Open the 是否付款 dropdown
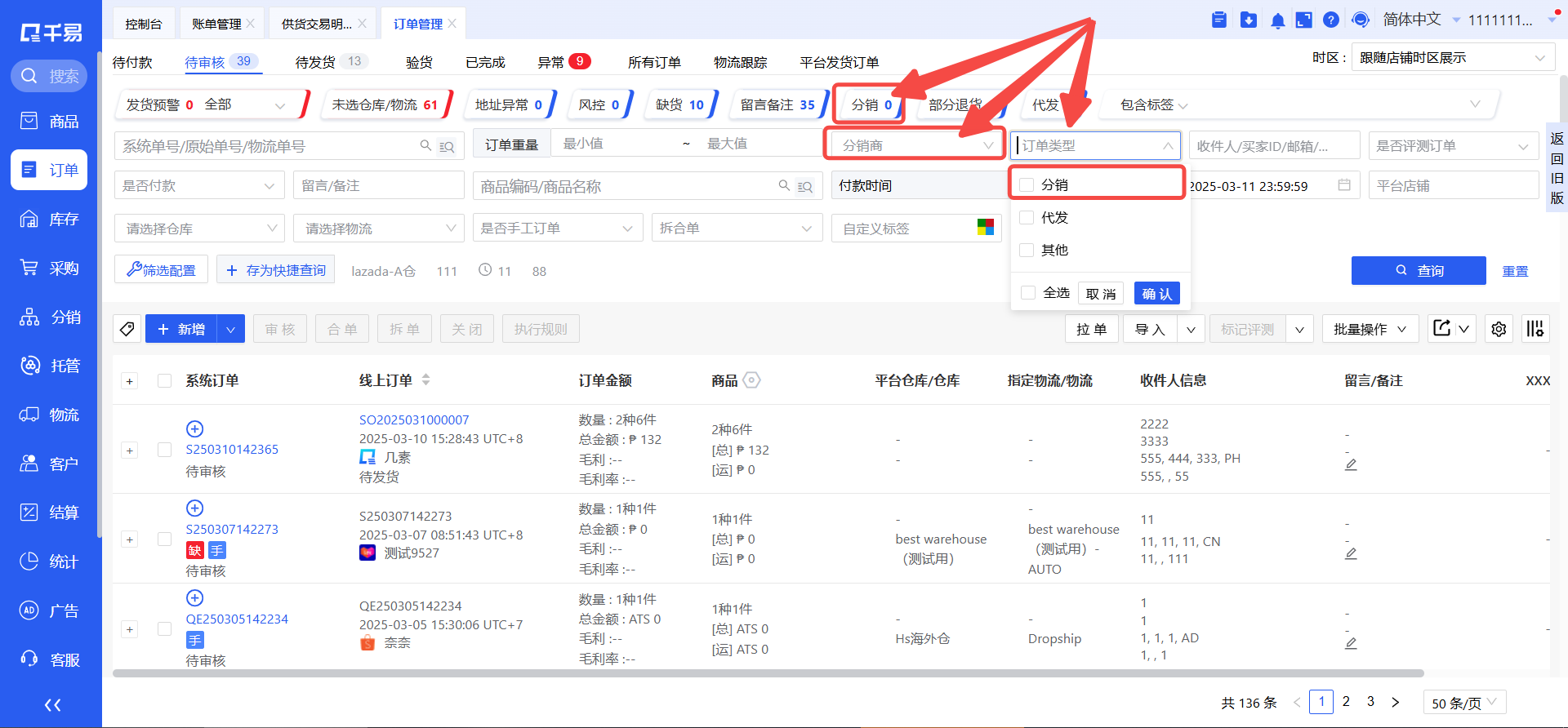This screenshot has height=728, width=1568. pos(198,186)
